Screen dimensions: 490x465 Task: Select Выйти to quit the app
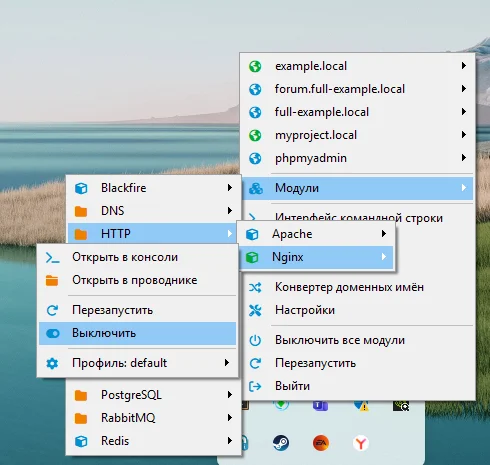(x=357, y=386)
